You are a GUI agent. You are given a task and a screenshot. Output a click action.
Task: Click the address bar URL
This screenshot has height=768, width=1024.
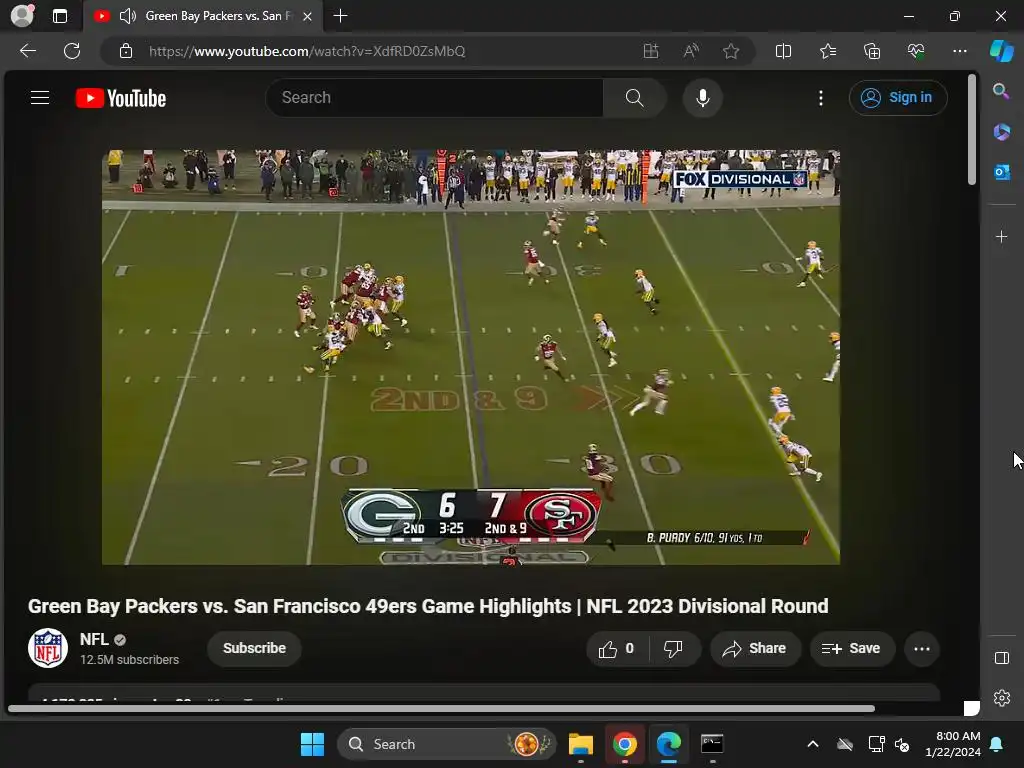[307, 51]
